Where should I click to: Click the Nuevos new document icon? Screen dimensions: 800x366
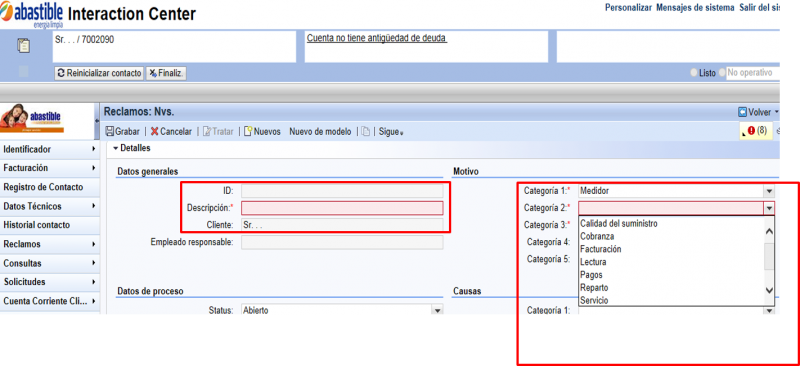point(248,131)
